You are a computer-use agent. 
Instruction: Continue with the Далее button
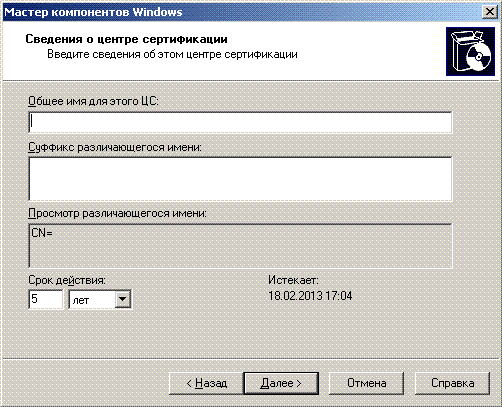pos(281,383)
